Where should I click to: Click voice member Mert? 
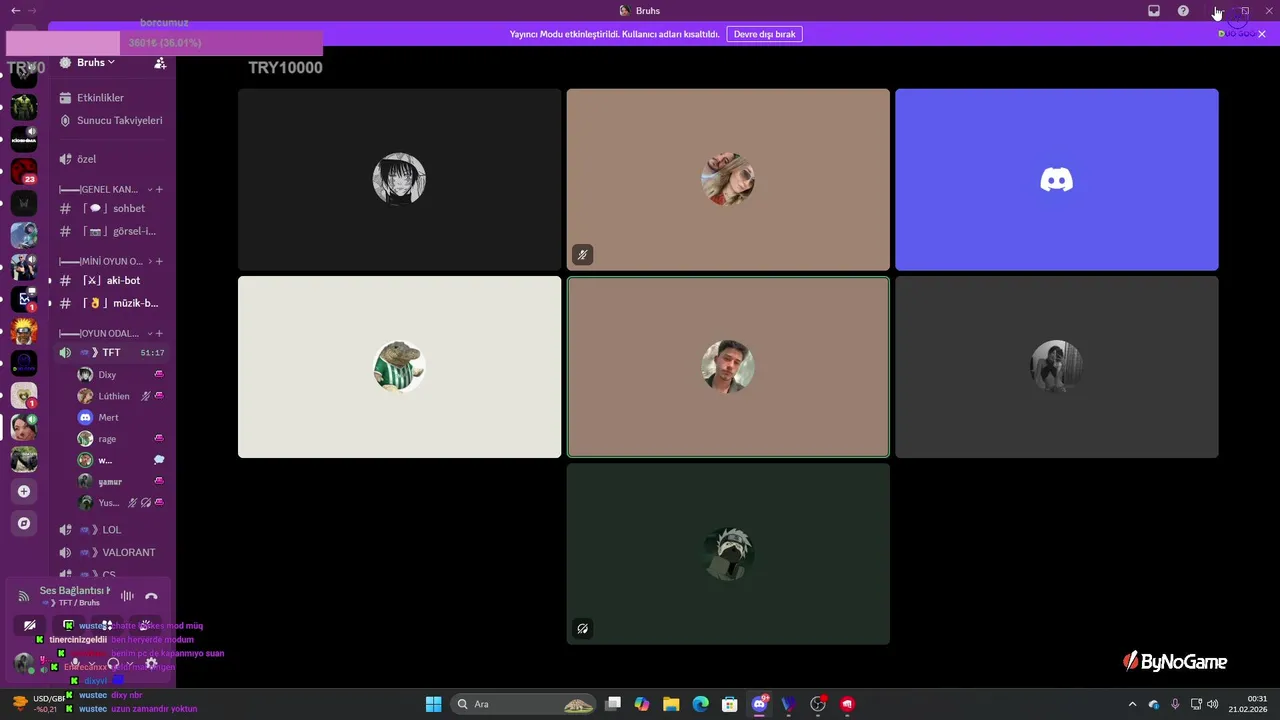(120, 417)
